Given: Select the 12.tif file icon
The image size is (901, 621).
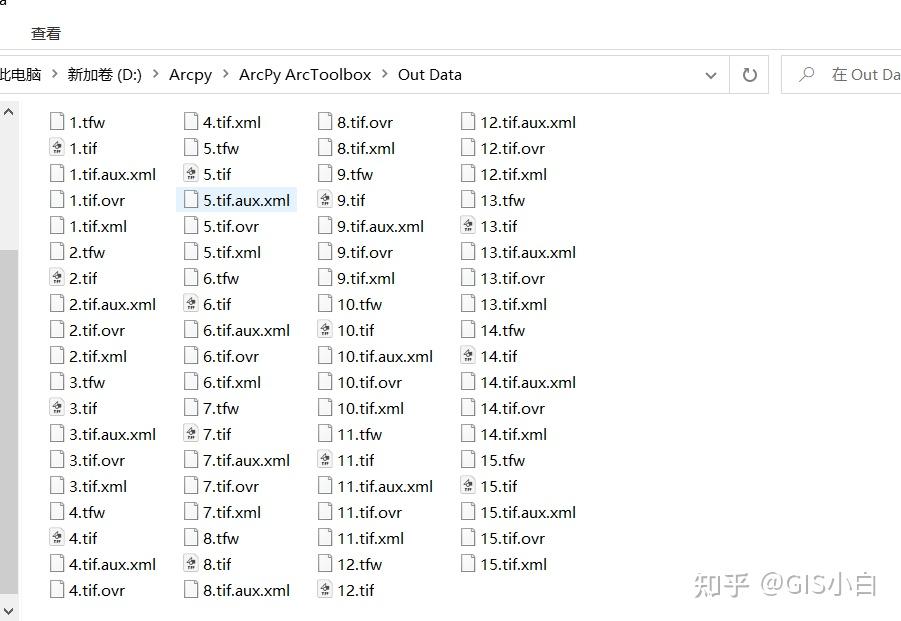Looking at the screenshot, I should tap(325, 590).
